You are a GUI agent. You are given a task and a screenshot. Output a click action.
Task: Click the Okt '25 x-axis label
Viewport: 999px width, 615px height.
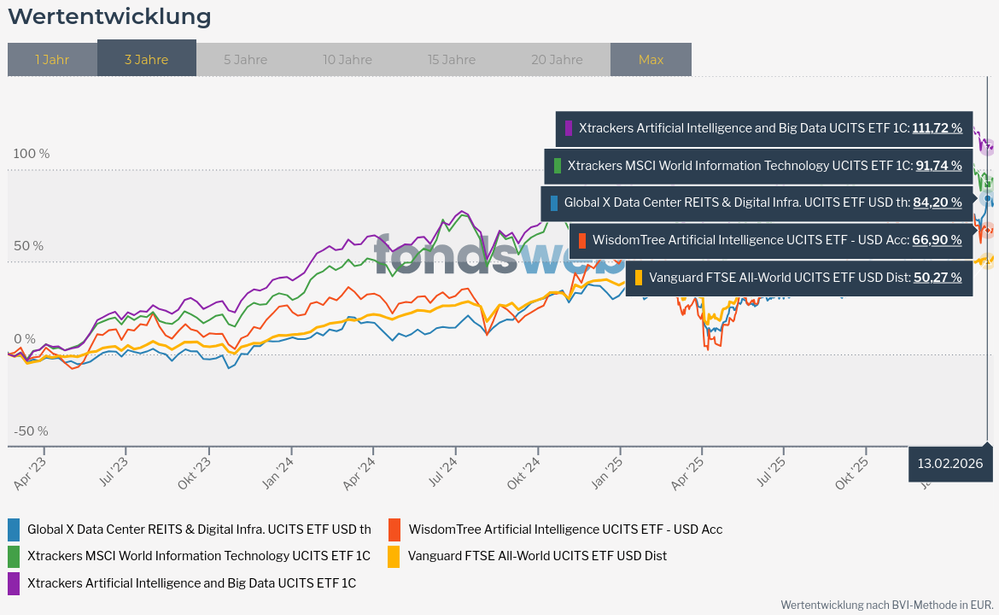tap(852, 474)
